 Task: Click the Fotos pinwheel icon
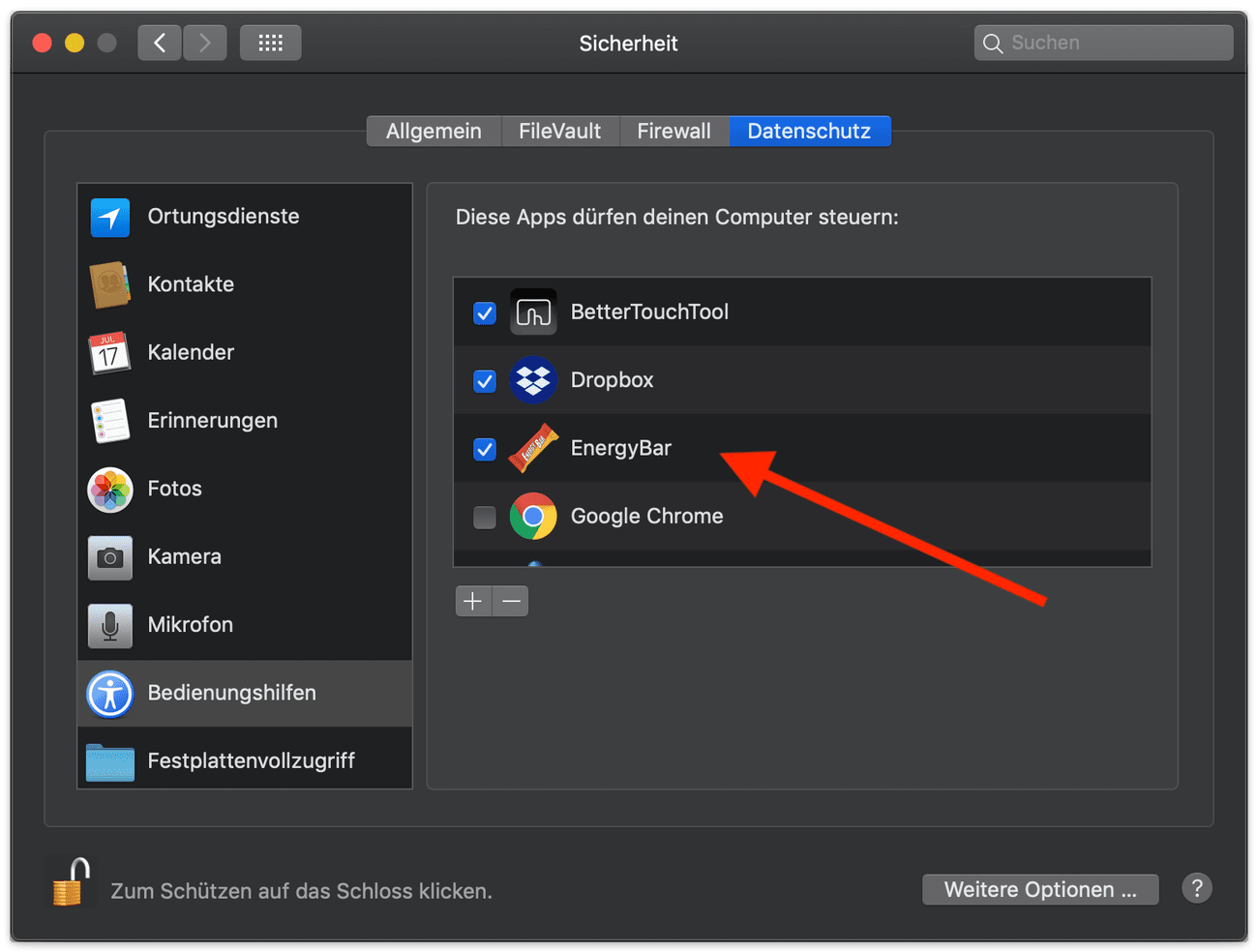pos(110,490)
